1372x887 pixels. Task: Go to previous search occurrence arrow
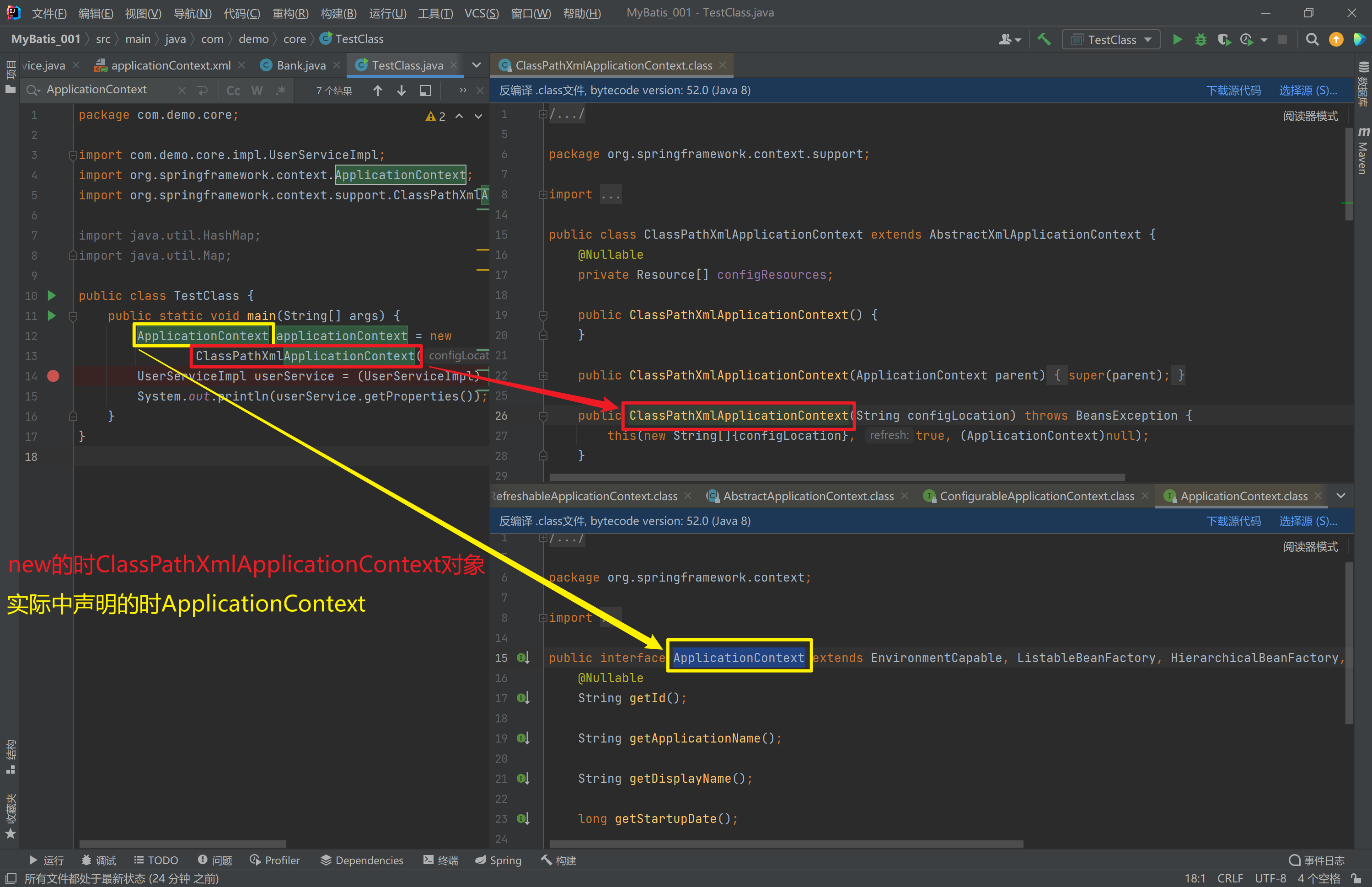point(378,91)
